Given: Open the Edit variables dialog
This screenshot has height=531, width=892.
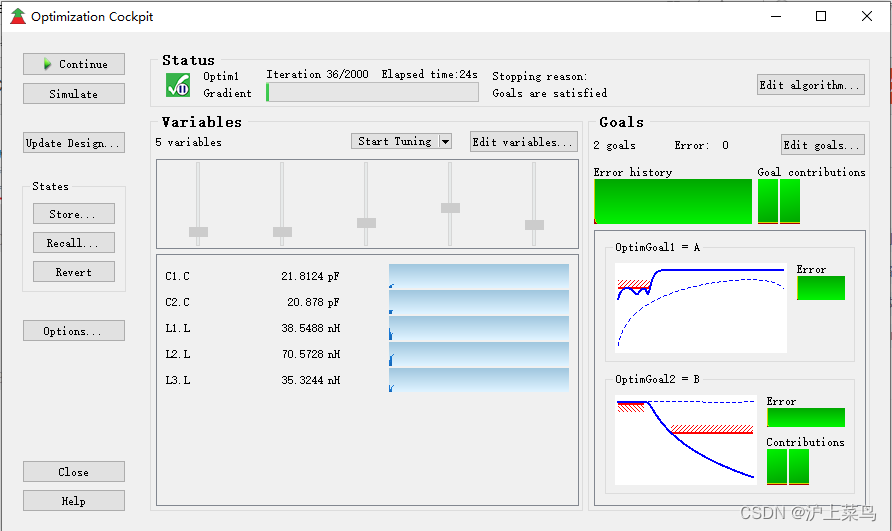Looking at the screenshot, I should [524, 142].
